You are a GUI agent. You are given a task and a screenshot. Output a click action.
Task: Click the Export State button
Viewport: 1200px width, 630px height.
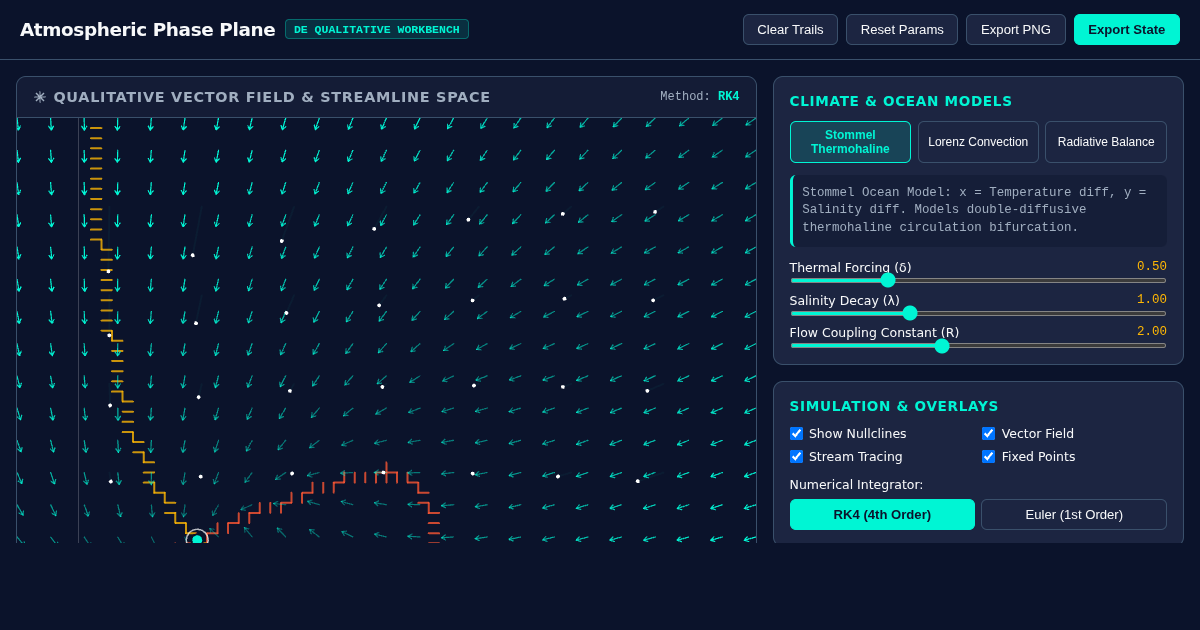tap(1127, 29)
